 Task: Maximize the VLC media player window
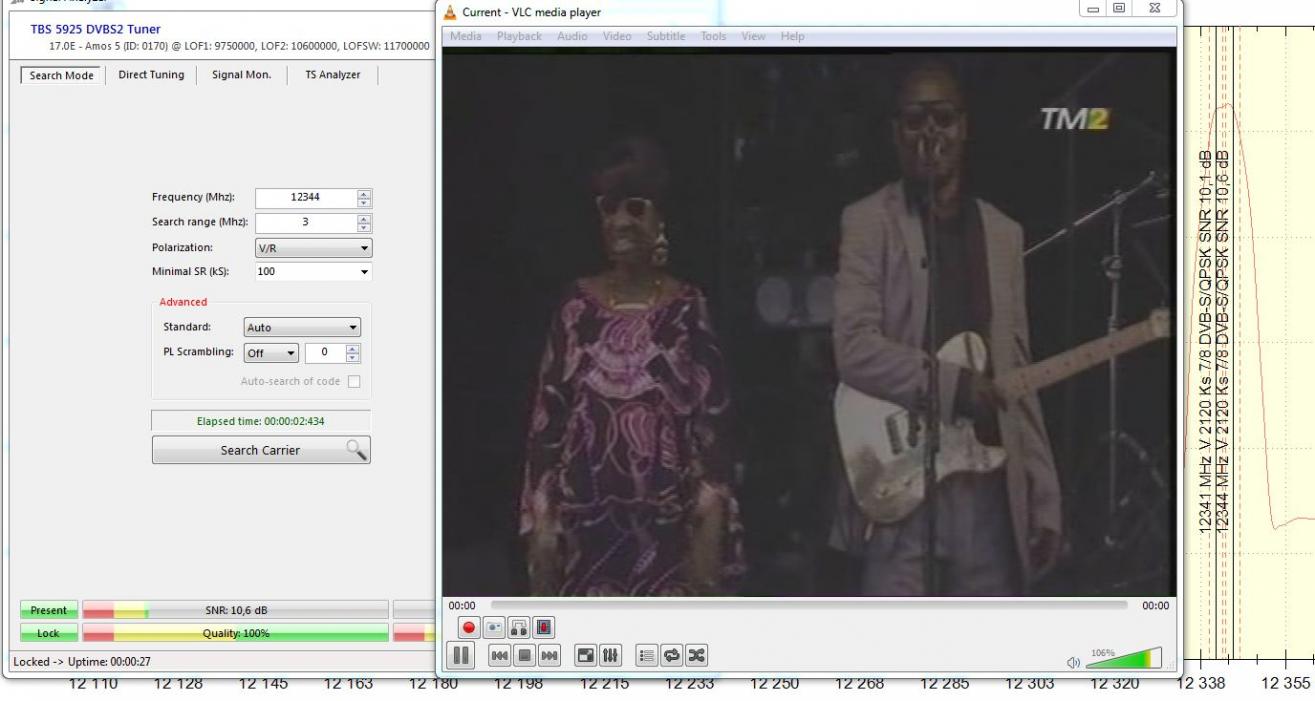coord(1118,8)
